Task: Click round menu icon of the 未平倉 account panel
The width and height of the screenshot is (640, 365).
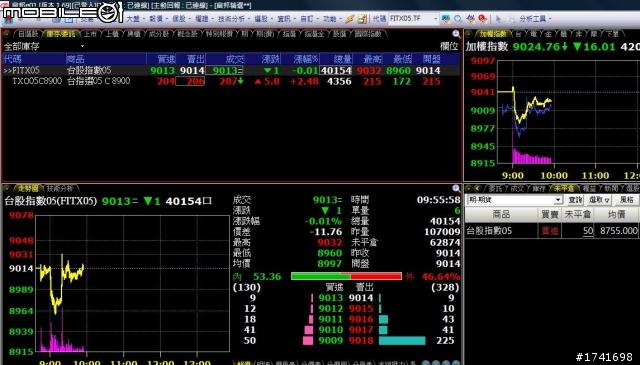Action: 469,188
